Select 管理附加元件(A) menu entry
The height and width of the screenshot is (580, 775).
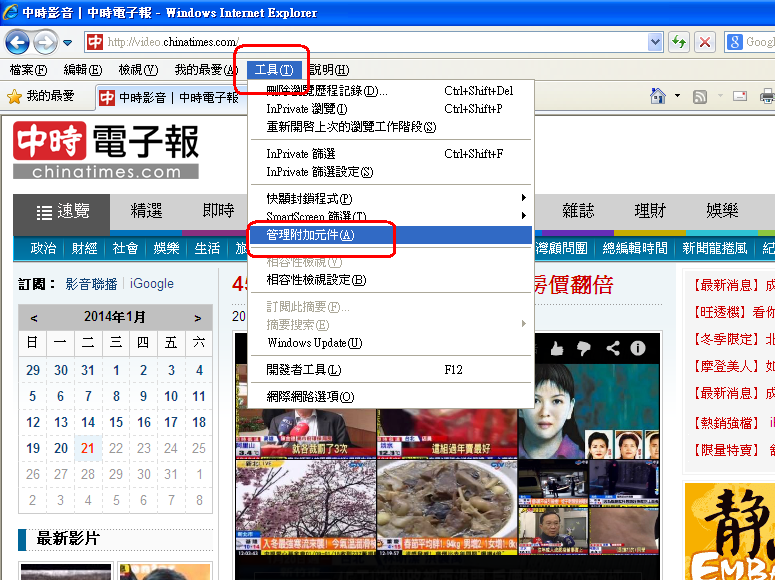(x=390, y=235)
